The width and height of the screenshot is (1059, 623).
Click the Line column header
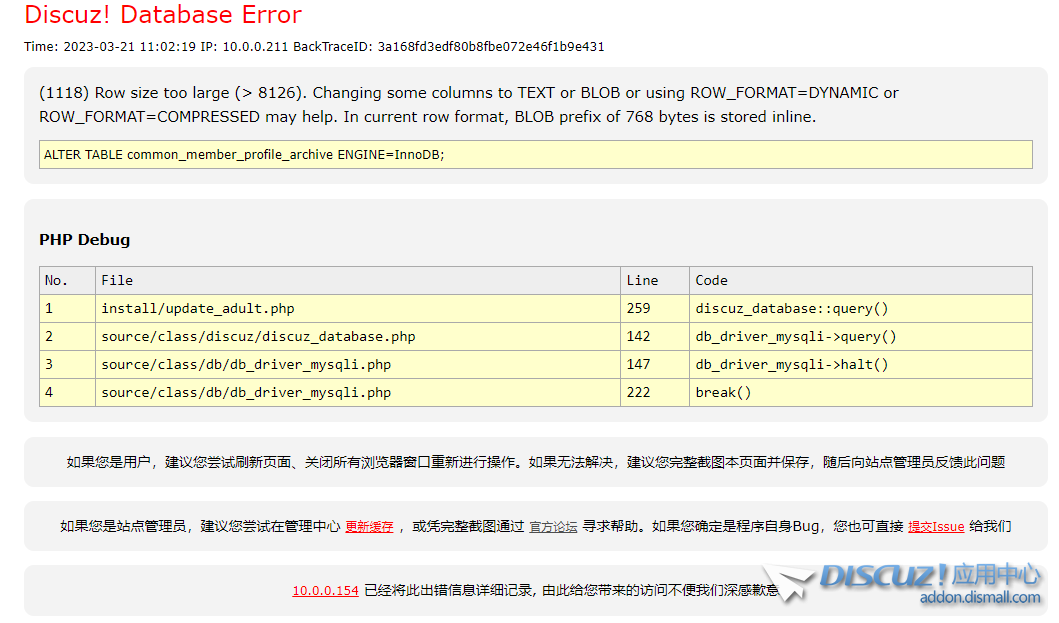click(641, 281)
